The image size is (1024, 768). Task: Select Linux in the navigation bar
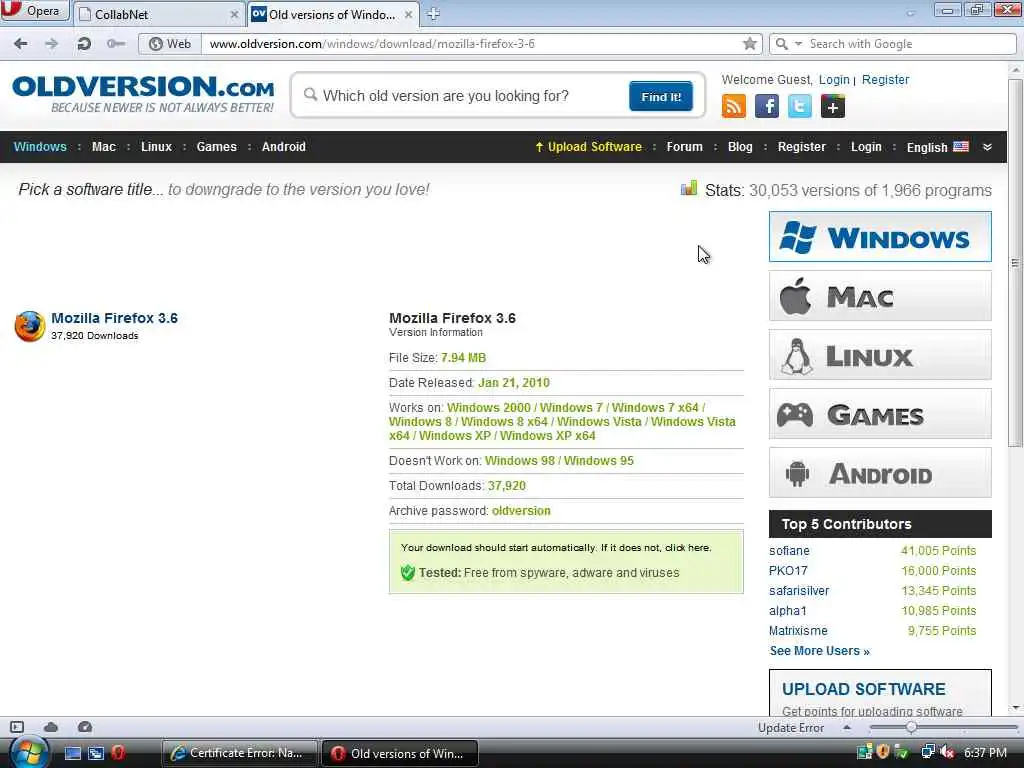coord(156,147)
